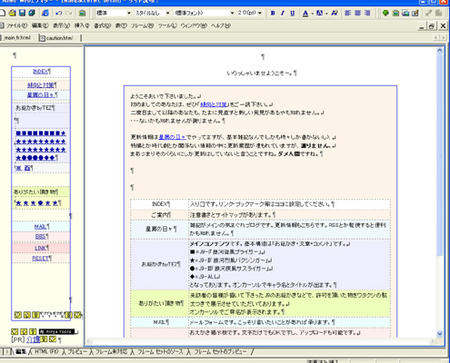Open the ファイル(F) menu
The height and width of the screenshot is (363, 450).
point(17,25)
